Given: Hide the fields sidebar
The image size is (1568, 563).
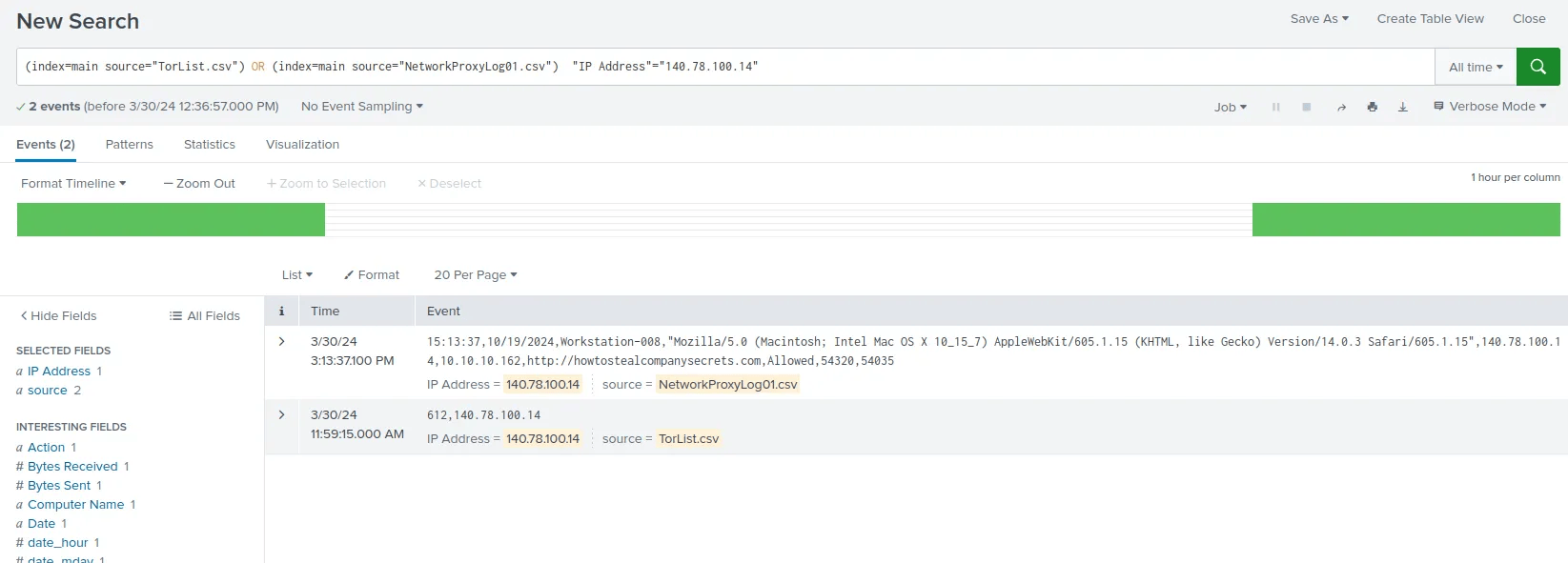Looking at the screenshot, I should [x=58, y=316].
